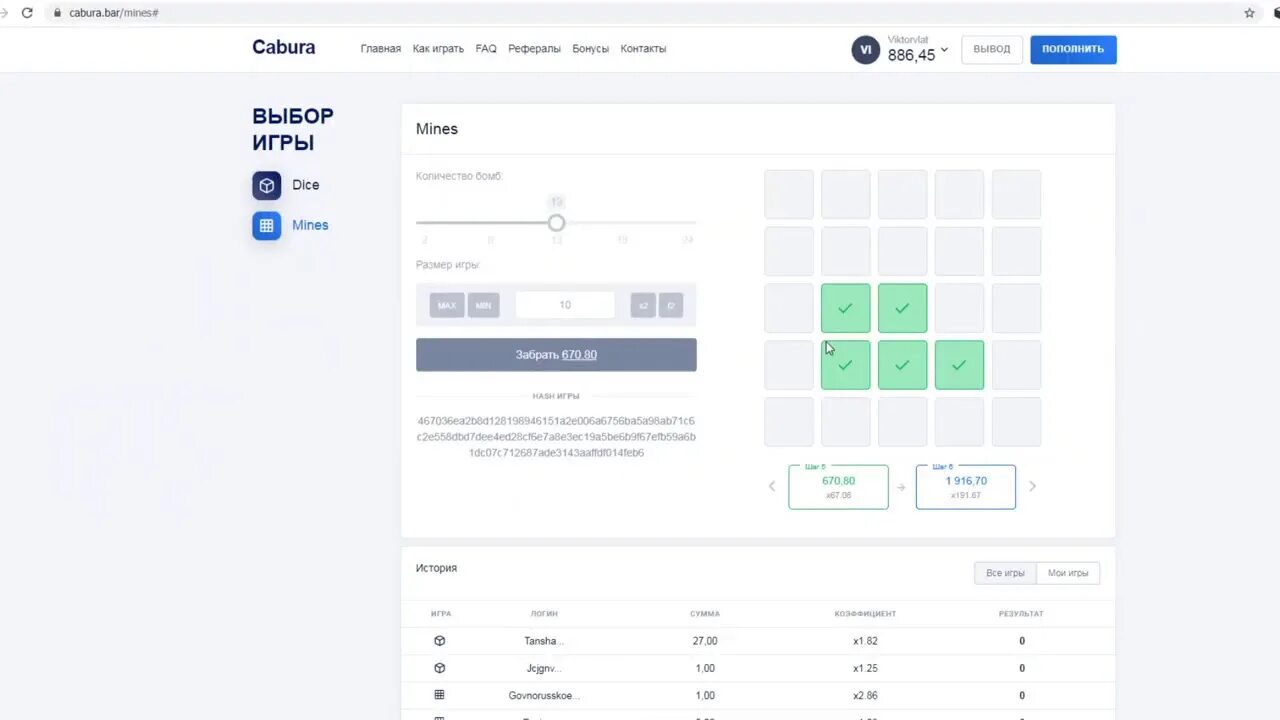
Task: Switch to Мои игры history tab
Action: coord(1068,573)
